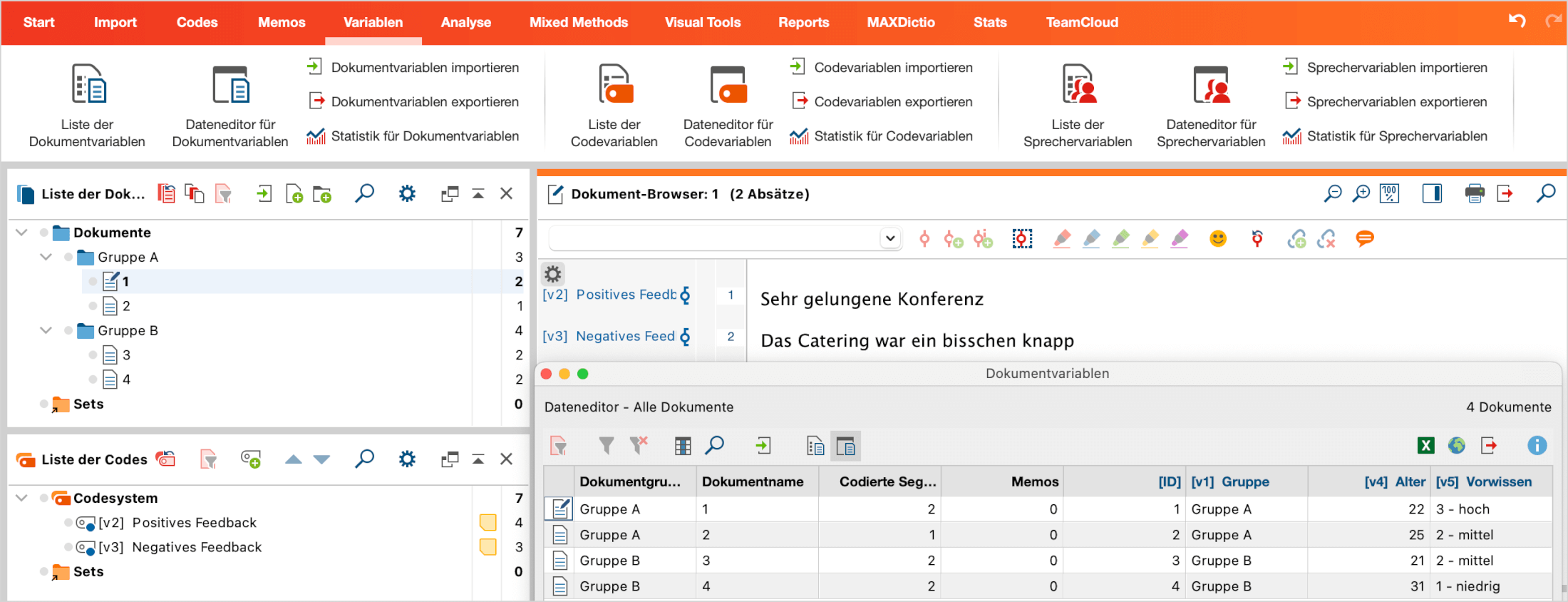Select document 2 in Gruppe A
This screenshot has height=602, width=1568.
coord(125,306)
